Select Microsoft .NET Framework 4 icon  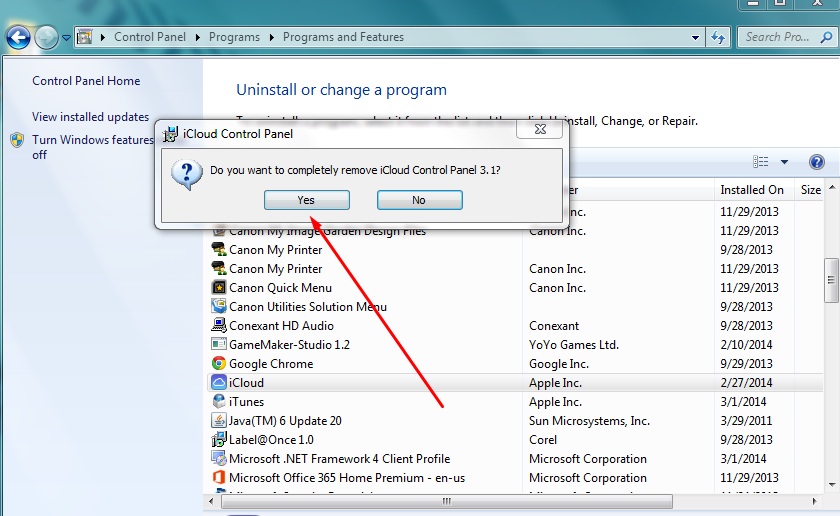tap(219, 459)
